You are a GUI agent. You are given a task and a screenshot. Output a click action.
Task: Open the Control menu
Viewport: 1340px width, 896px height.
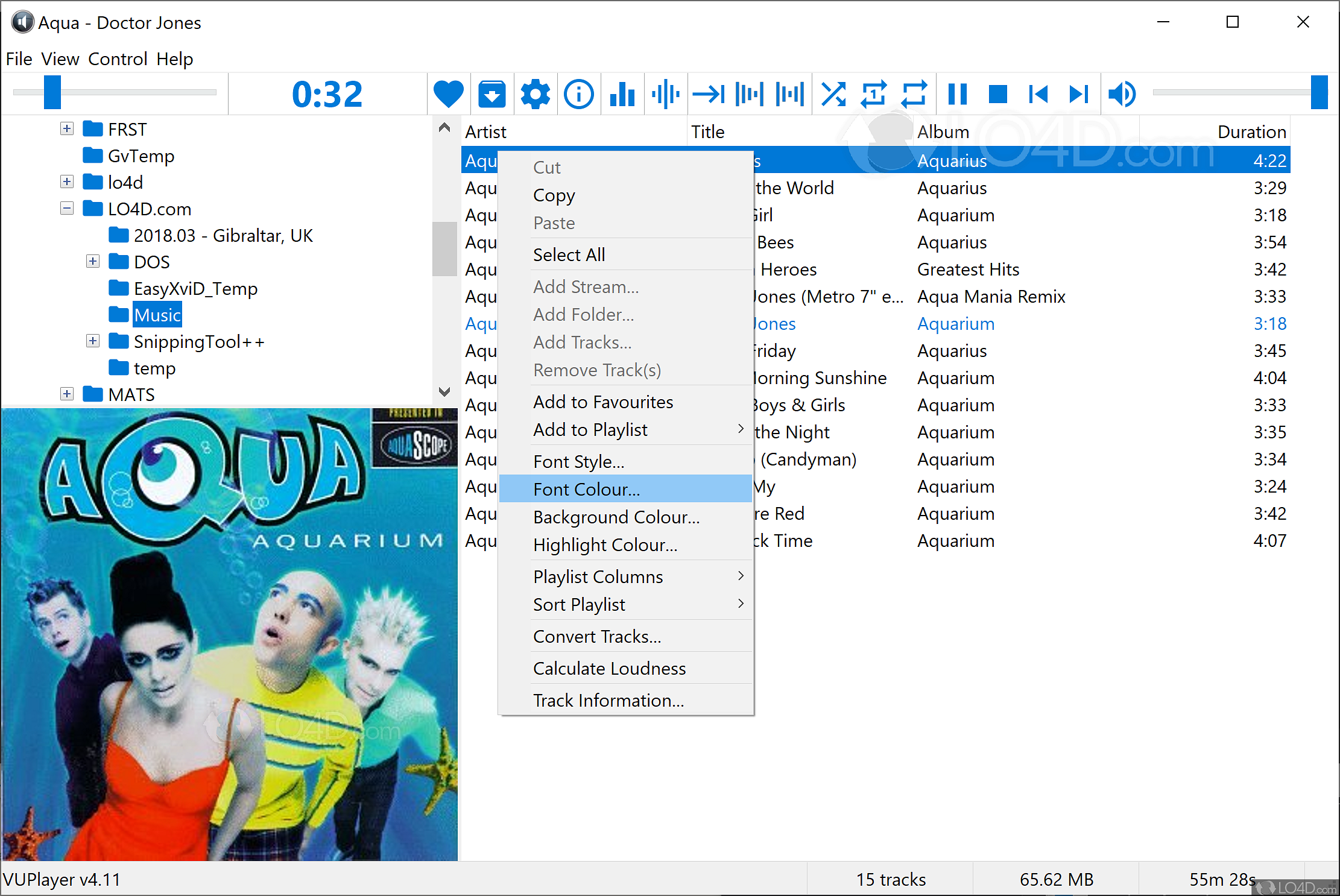pos(118,58)
